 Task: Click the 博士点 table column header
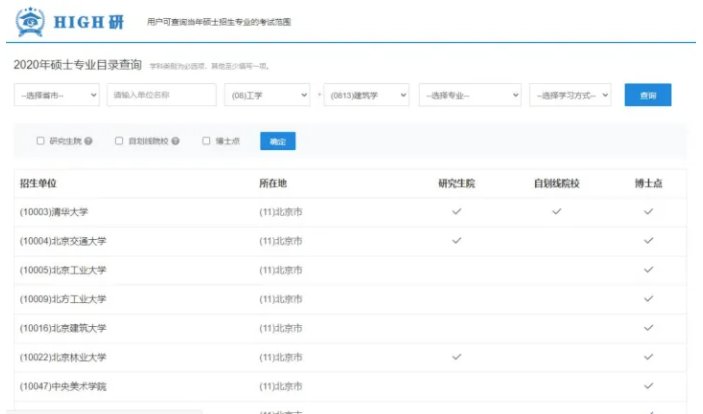point(648,183)
